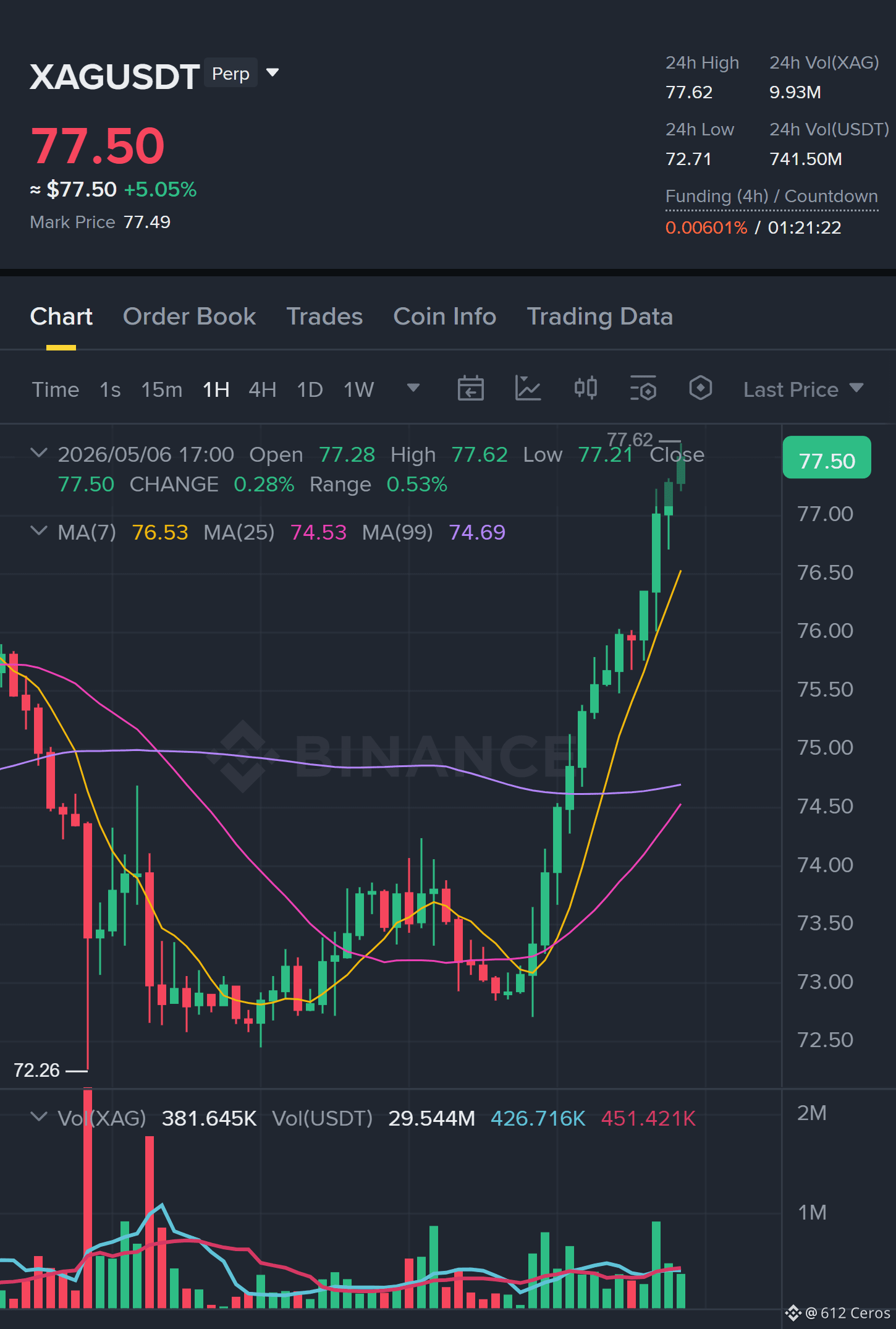Open the Last Price dropdown

(x=803, y=389)
